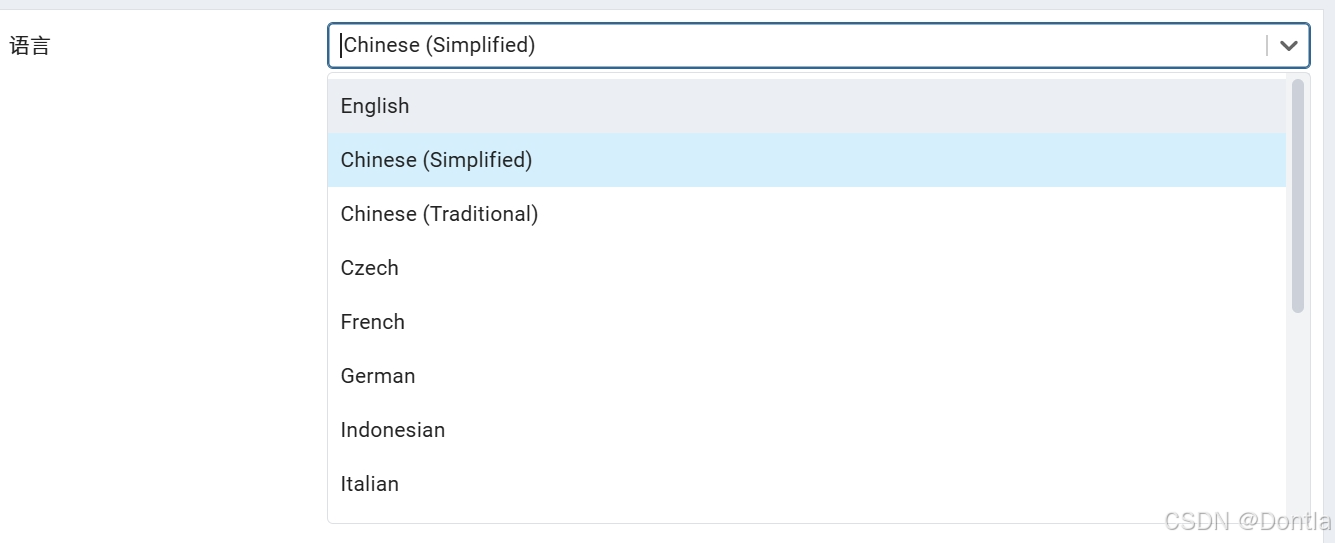Click the language dropdown chevron arrow
The image size is (1335, 543).
point(1289,46)
